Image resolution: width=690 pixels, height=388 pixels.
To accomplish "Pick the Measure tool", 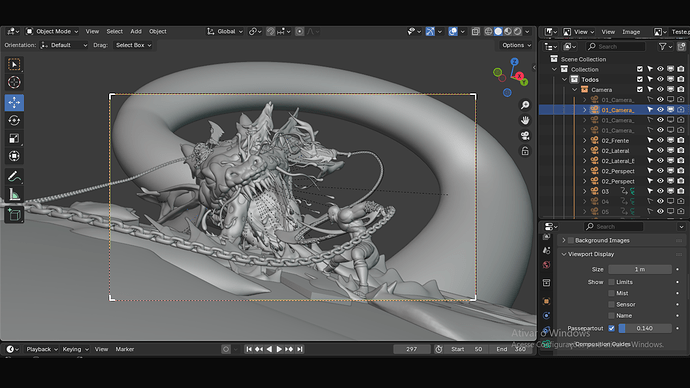I will (14, 194).
